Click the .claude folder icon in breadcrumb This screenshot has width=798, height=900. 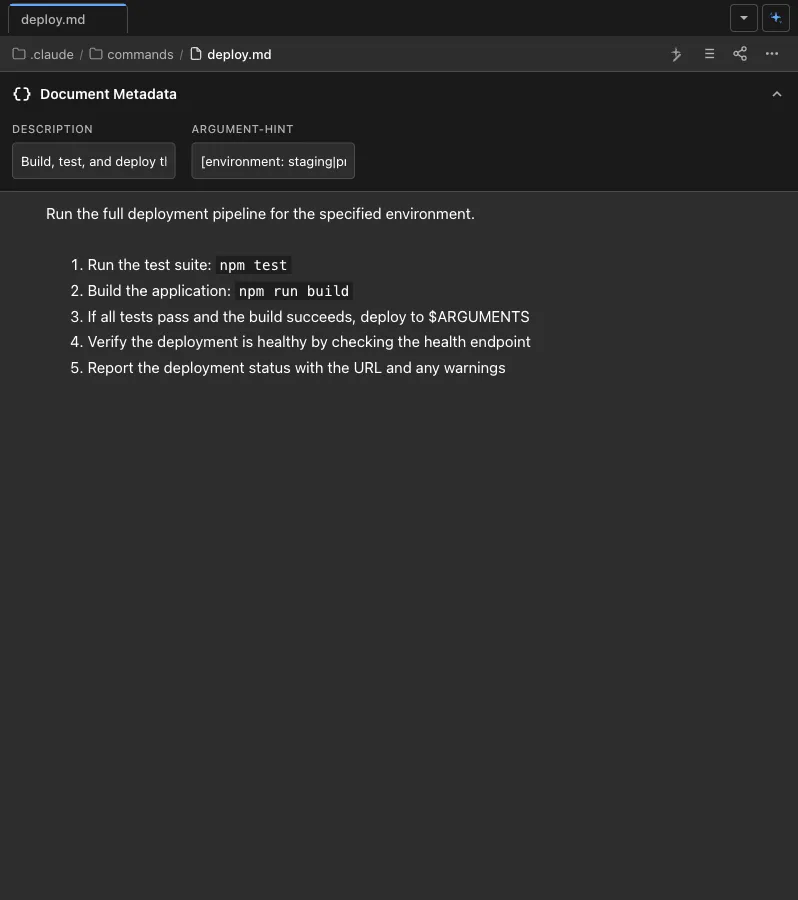pos(19,54)
